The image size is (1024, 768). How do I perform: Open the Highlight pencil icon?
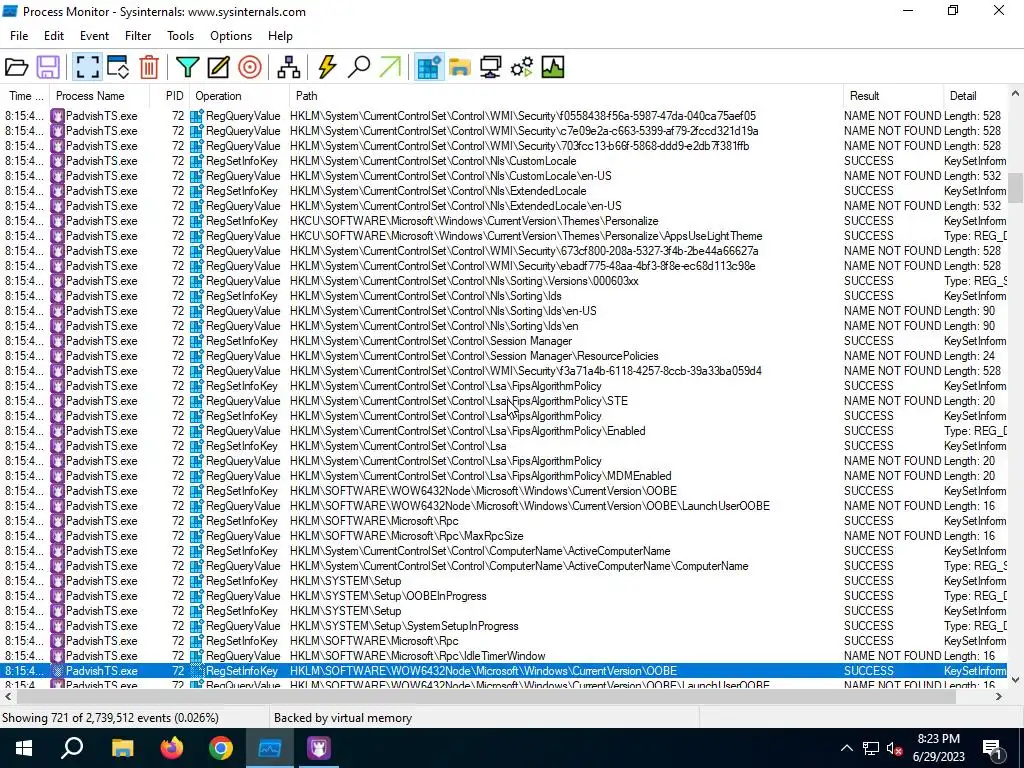pos(218,67)
